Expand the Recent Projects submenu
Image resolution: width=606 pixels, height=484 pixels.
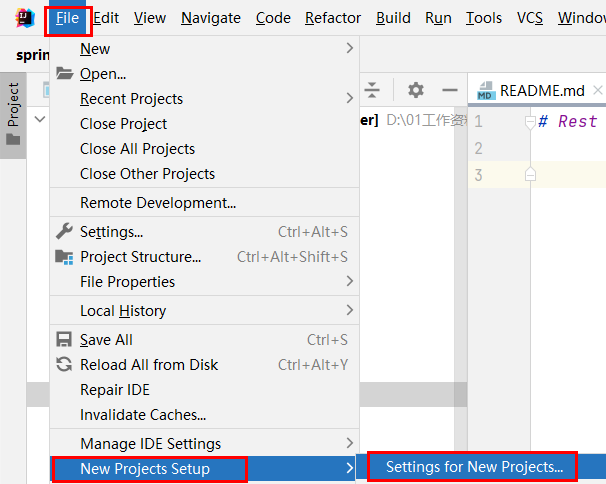[x=350, y=98]
